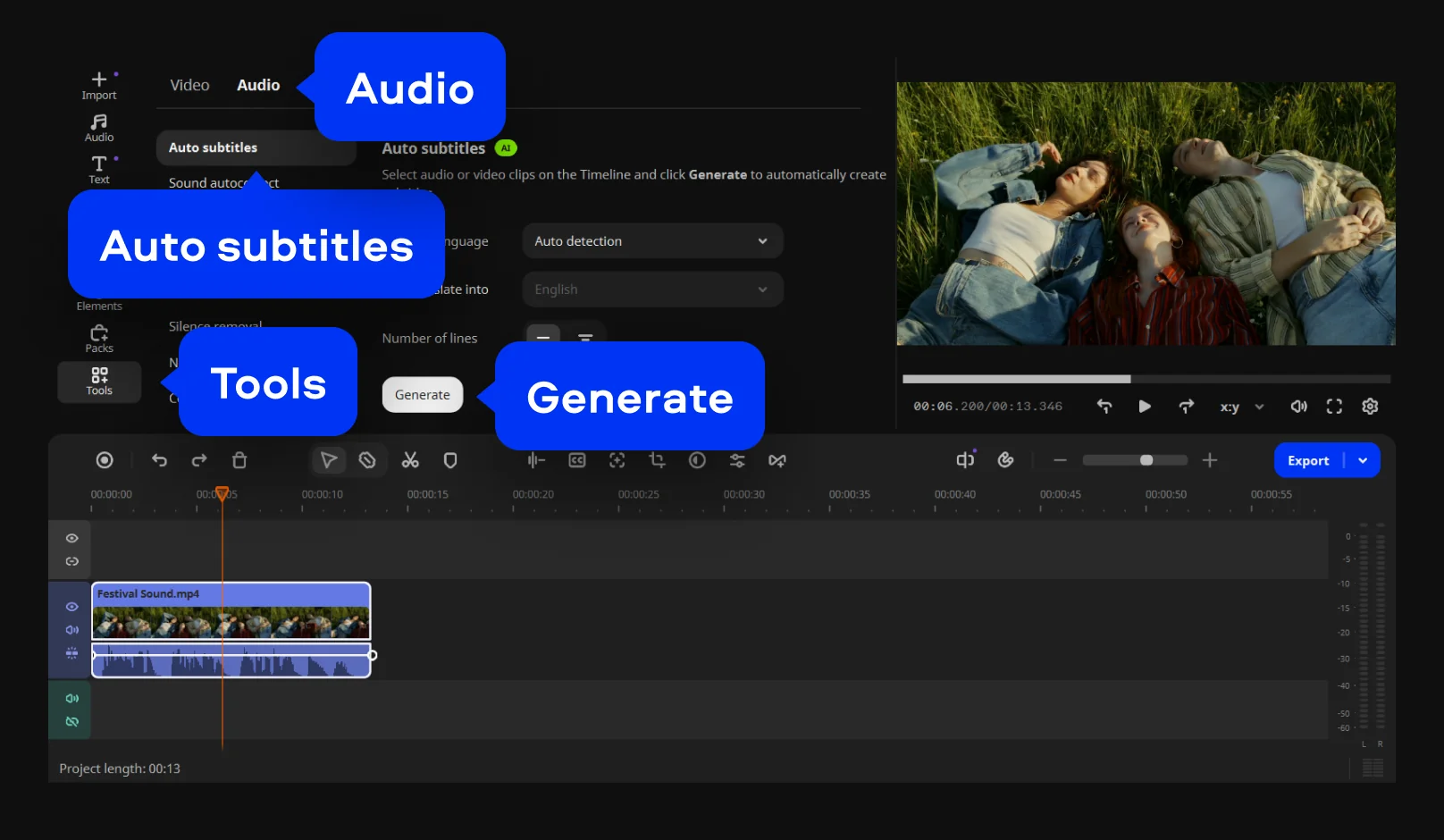The height and width of the screenshot is (840, 1444).
Task: Start recording with the record icon
Action: [x=105, y=460]
